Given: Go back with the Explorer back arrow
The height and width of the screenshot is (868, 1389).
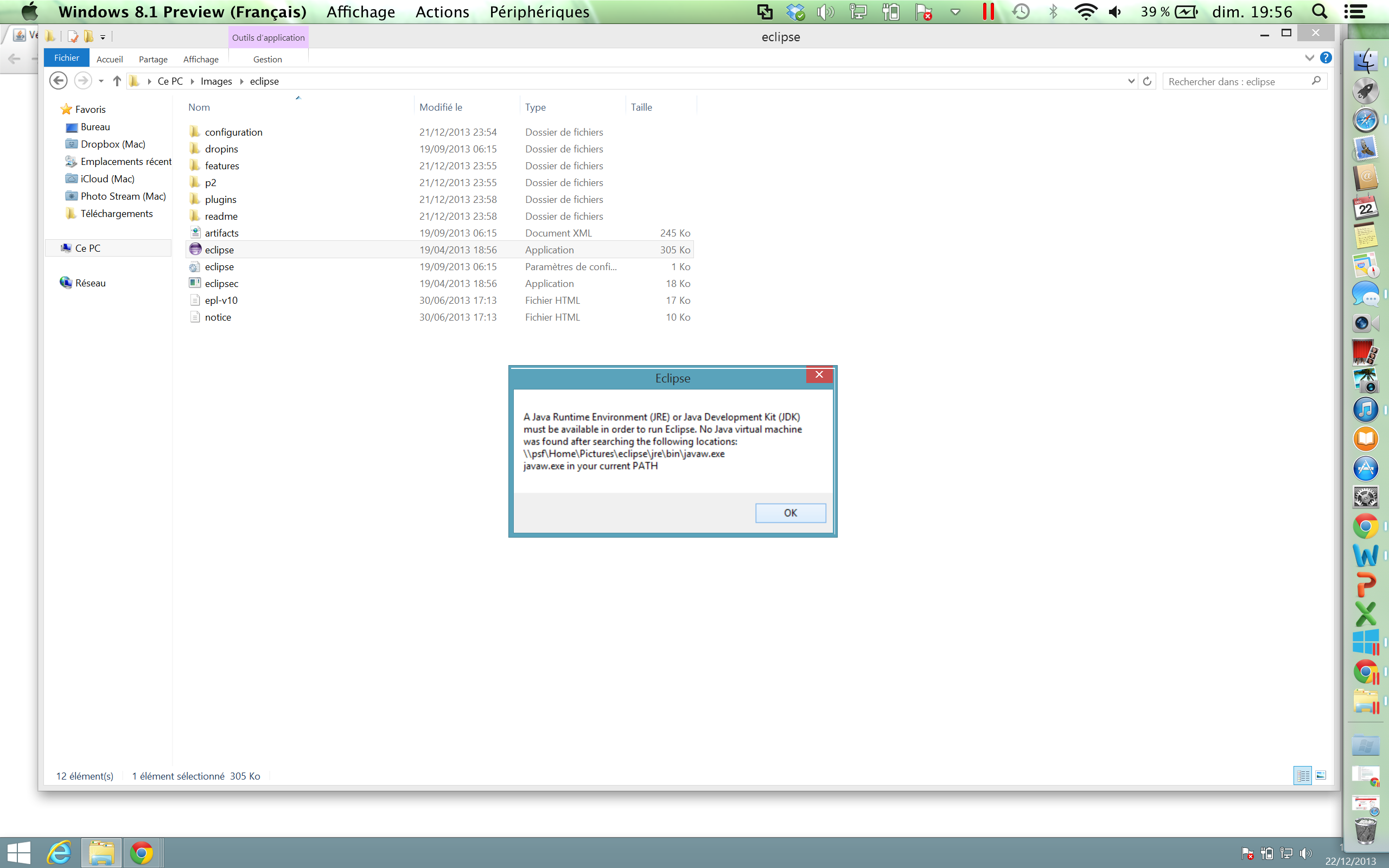Looking at the screenshot, I should [x=58, y=81].
